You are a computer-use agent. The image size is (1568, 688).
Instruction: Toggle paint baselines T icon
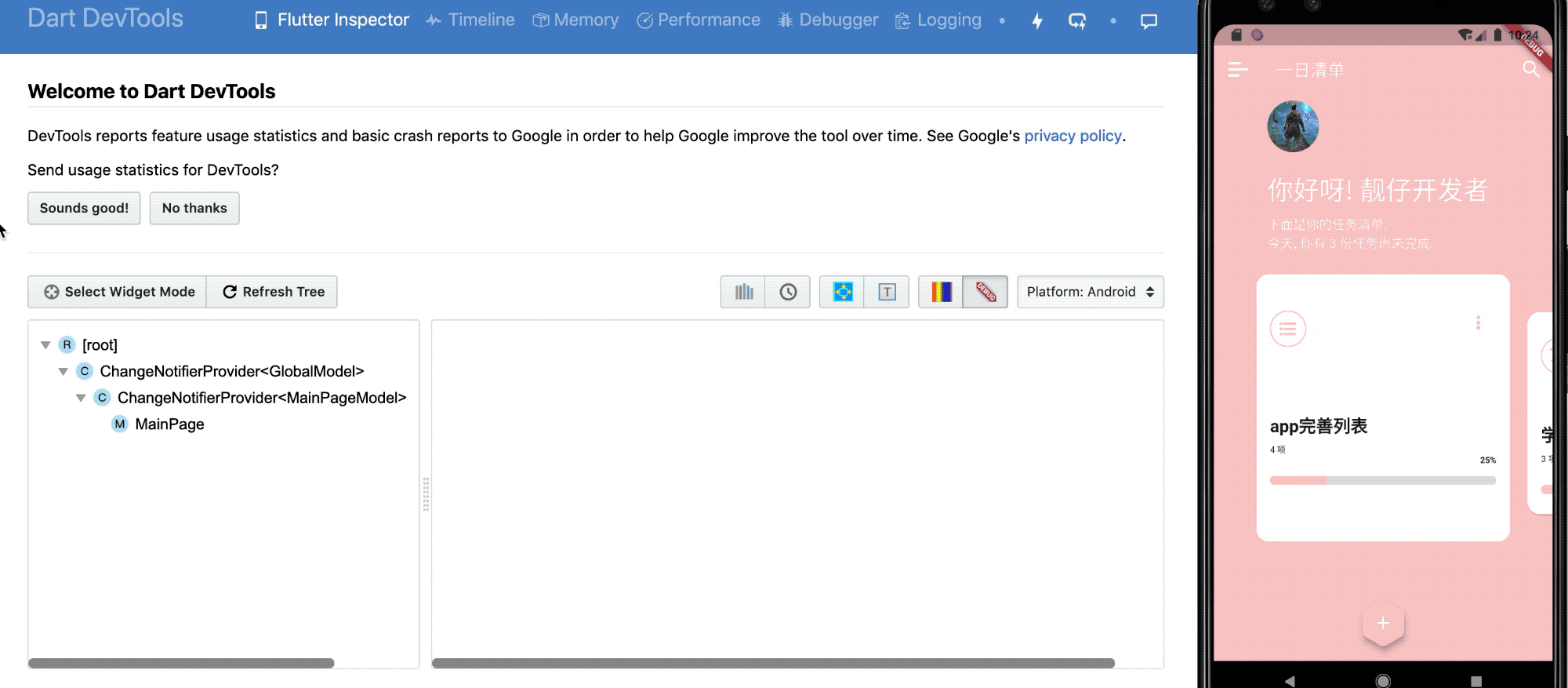point(887,292)
